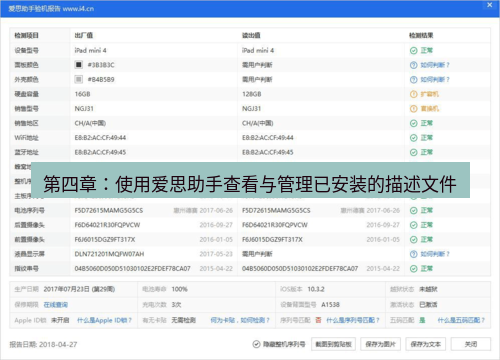Select read value NGJ31 in 销售型号 row
The image size is (500, 360).
pyautogui.click(x=252, y=109)
